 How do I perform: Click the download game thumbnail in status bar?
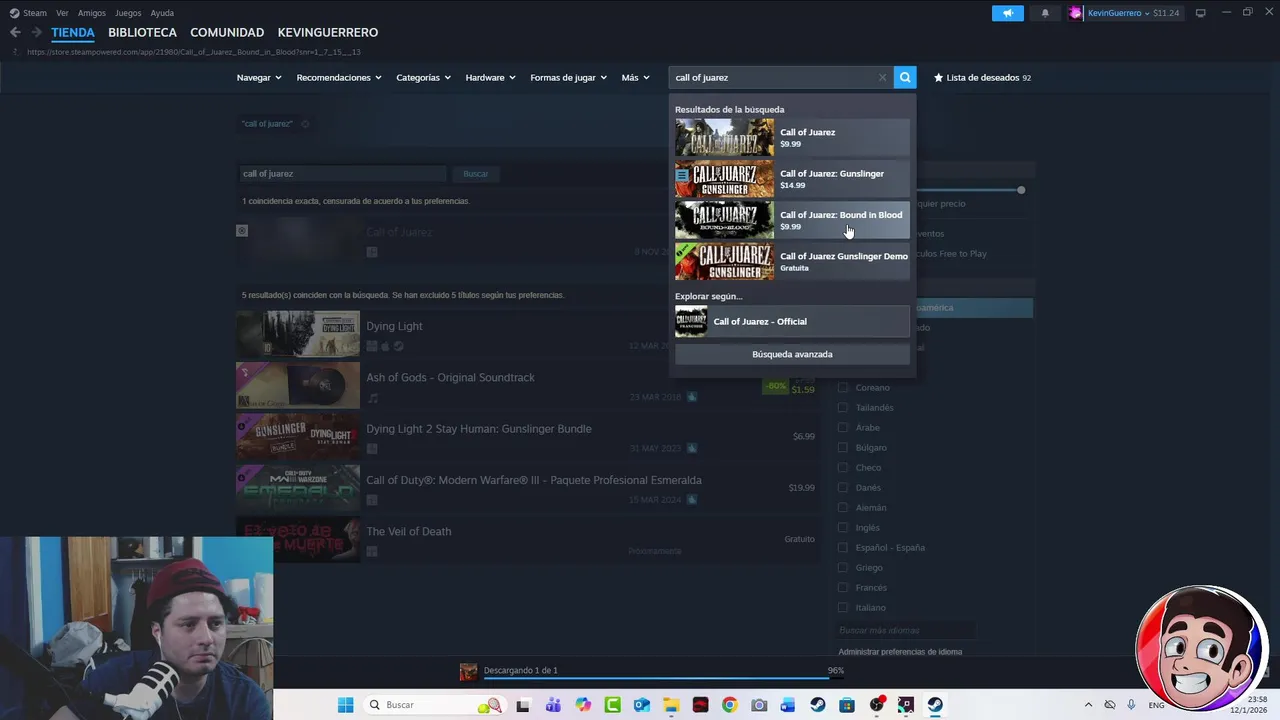point(468,672)
